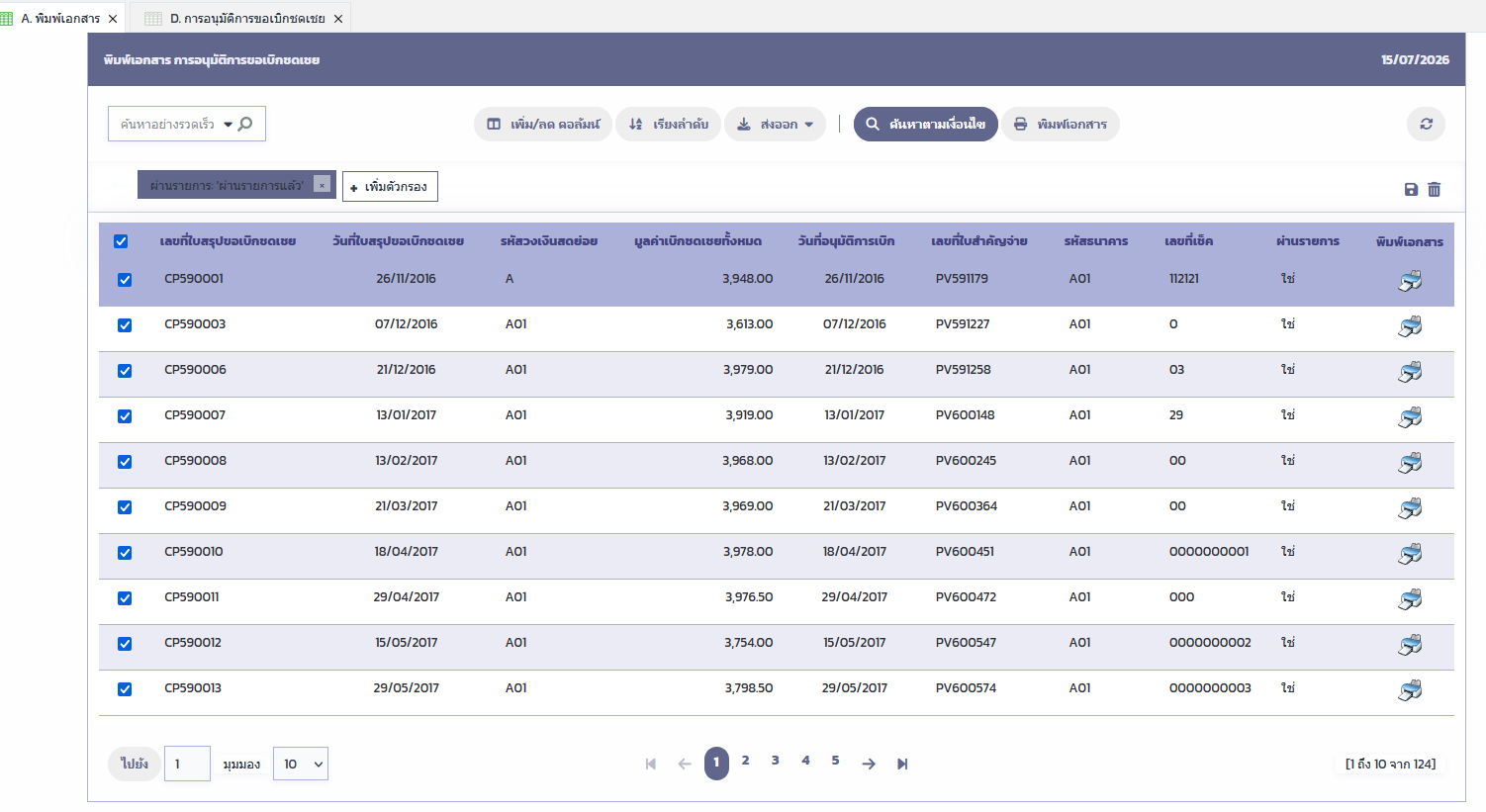Switch to tab D. การอนุมัติการขอเบิกชดเชย
Image resolution: width=1486 pixels, height=812 pixels.
coord(247,19)
